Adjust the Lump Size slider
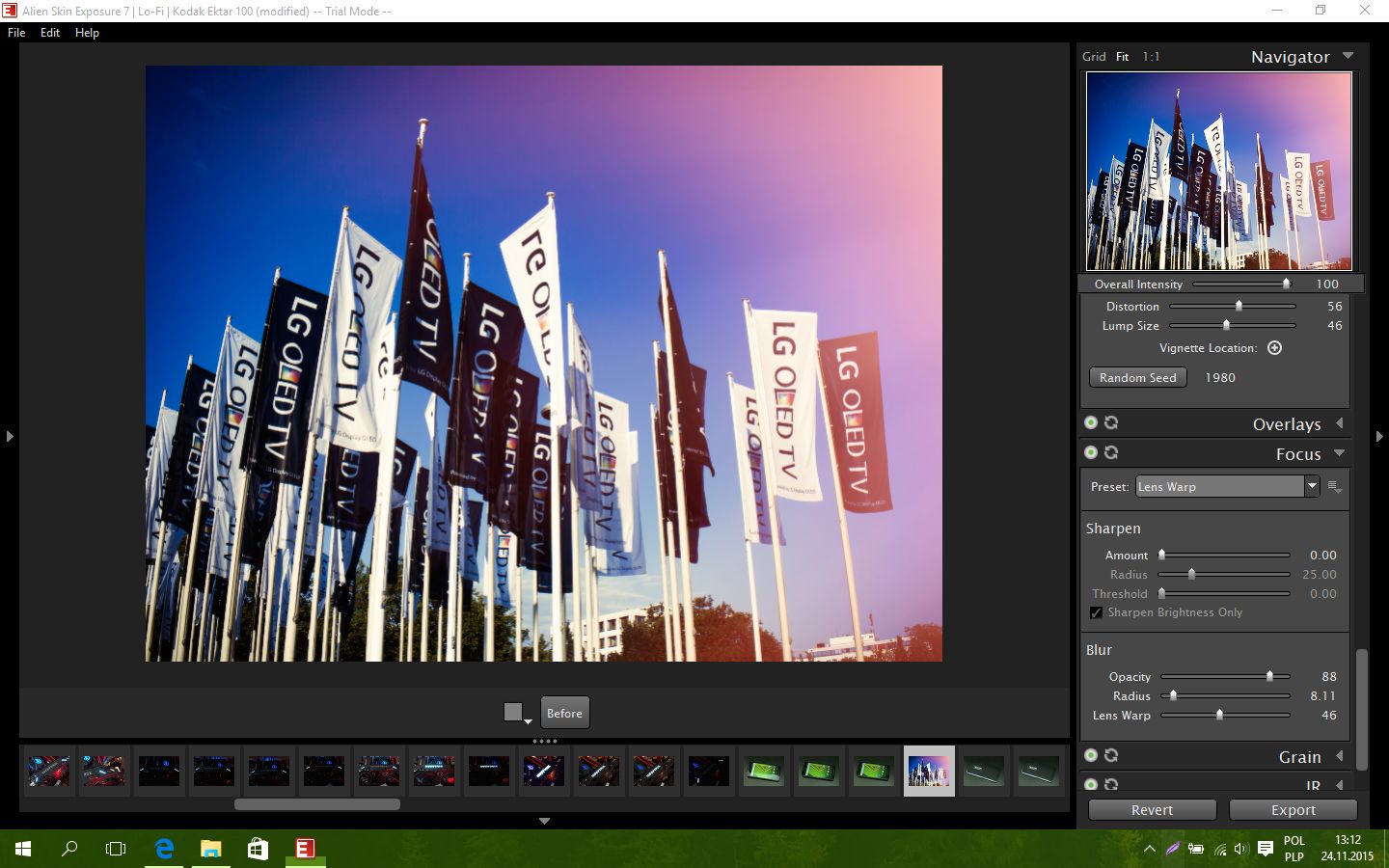1389x868 pixels. pyautogui.click(x=1233, y=325)
